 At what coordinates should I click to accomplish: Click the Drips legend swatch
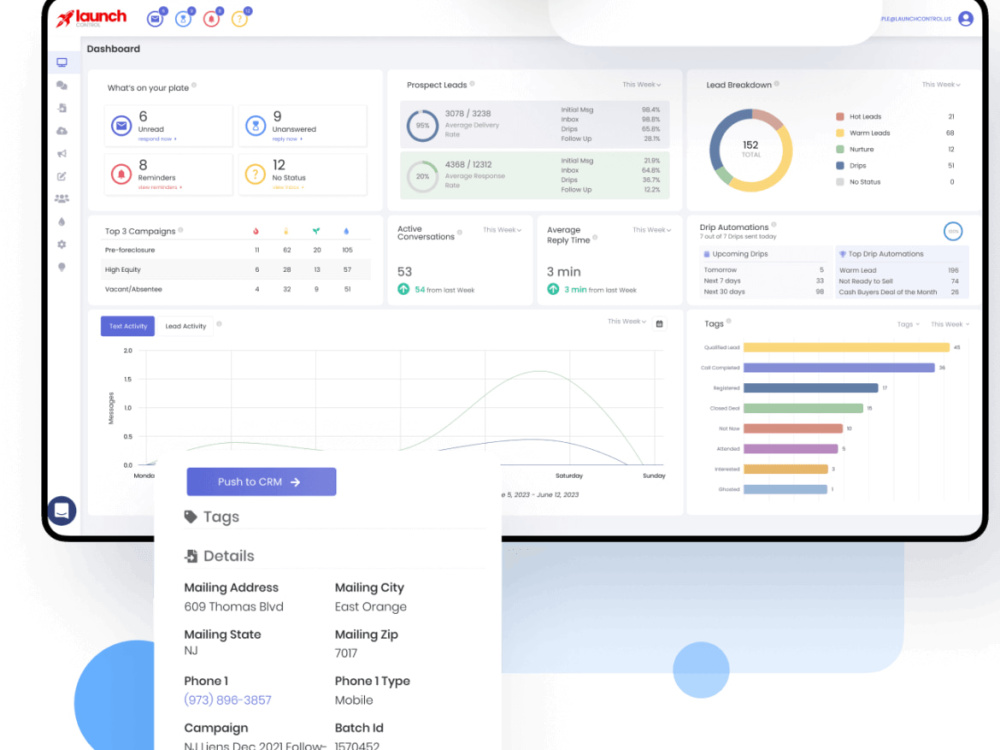[x=840, y=165]
